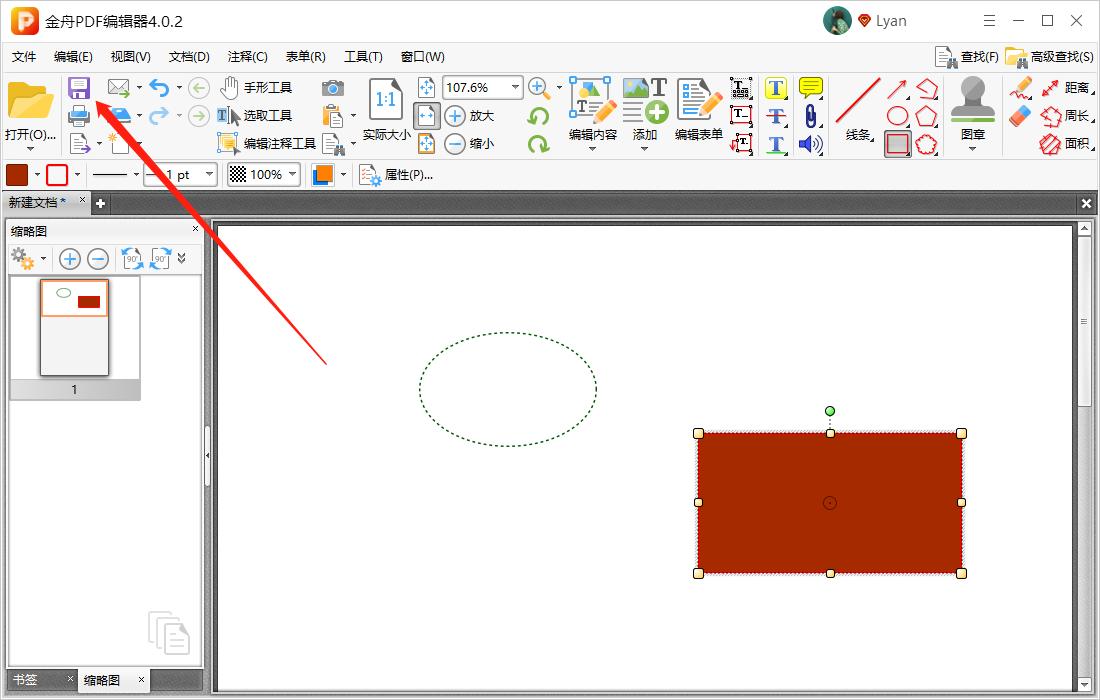Expand the 图章 stamp dropdown arrow
This screenshot has height=700, width=1100.
972,149
